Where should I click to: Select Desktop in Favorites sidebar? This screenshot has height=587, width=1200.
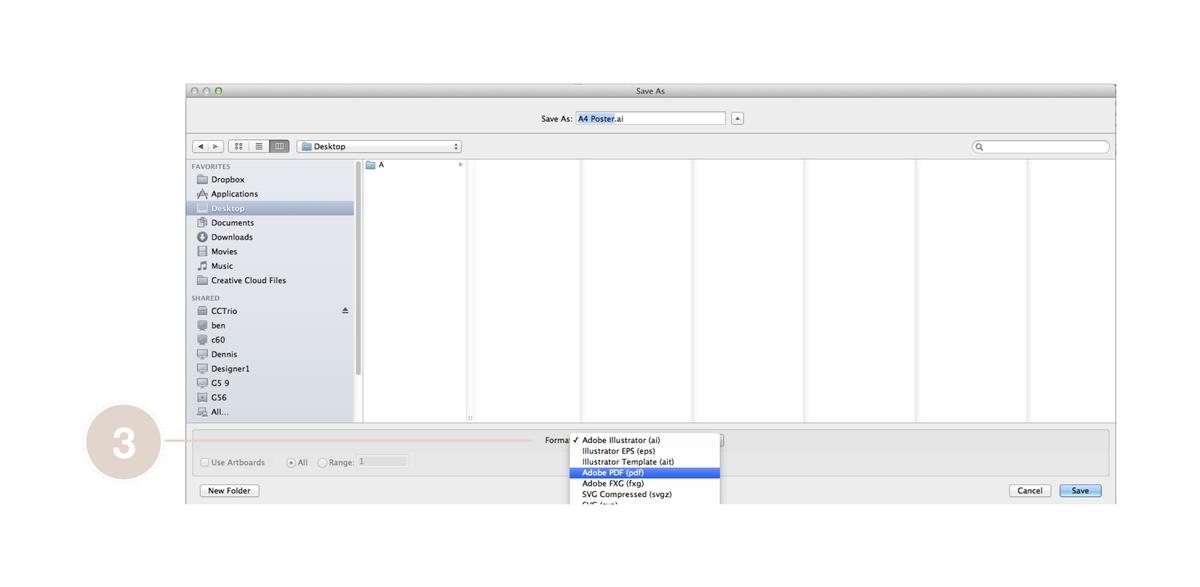click(x=269, y=208)
